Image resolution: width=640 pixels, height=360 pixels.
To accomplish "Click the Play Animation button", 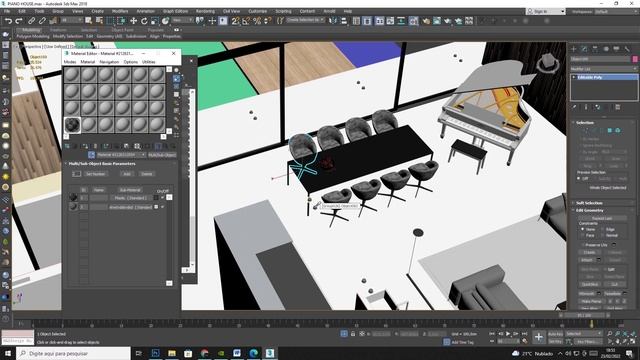I will point(508,333).
